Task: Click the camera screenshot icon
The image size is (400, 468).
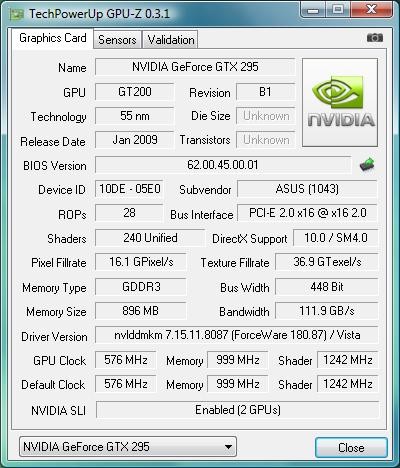Action: [375, 38]
